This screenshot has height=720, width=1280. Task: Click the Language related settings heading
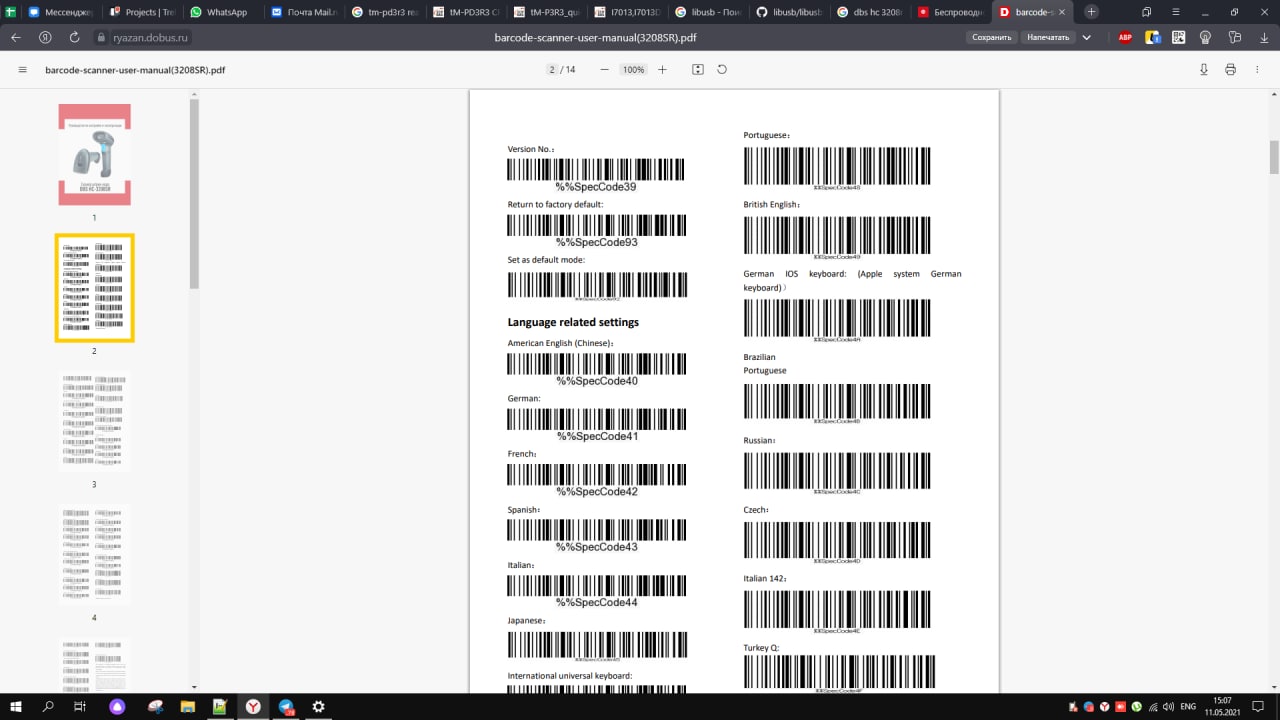click(573, 322)
